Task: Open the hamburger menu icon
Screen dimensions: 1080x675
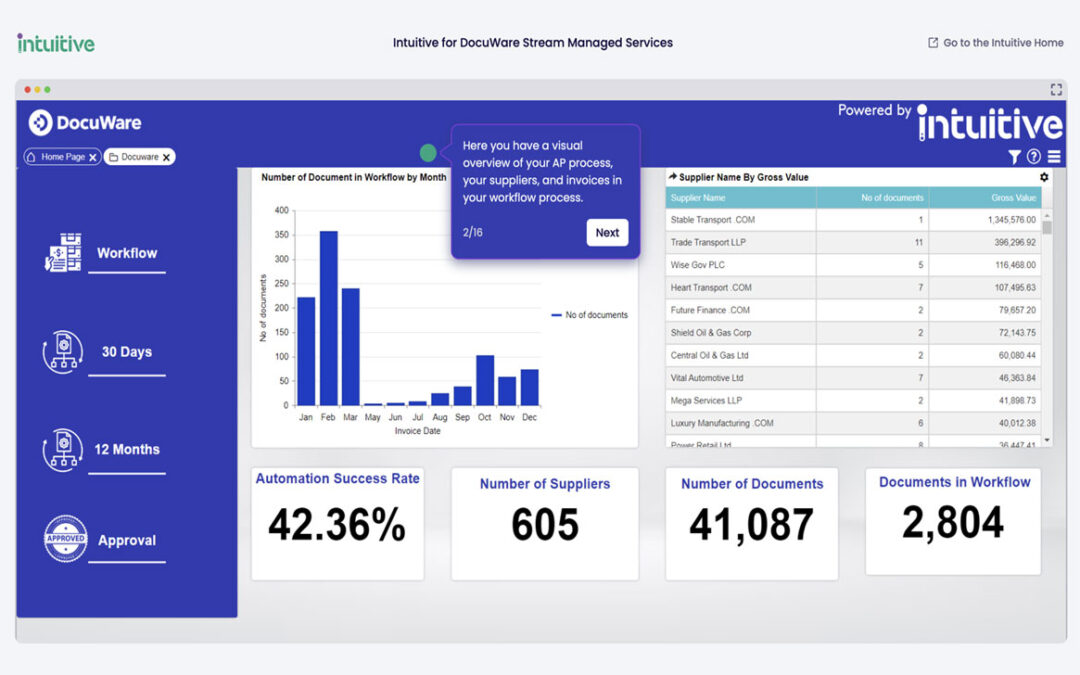Action: coord(1054,157)
